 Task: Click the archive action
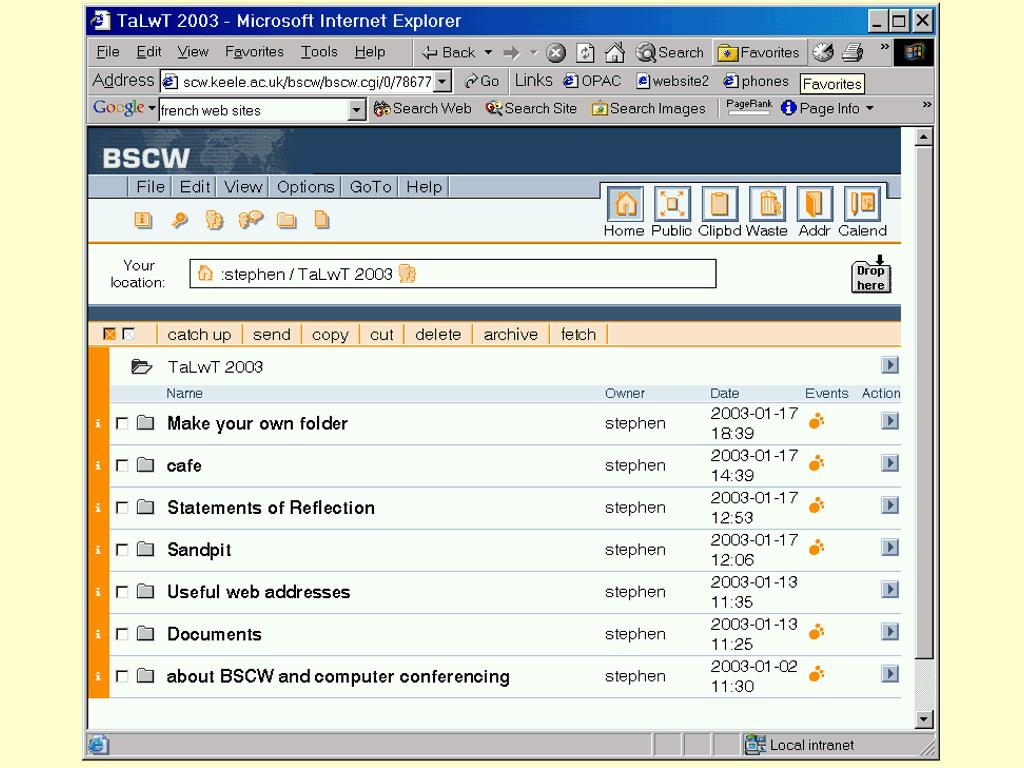pyautogui.click(x=511, y=334)
